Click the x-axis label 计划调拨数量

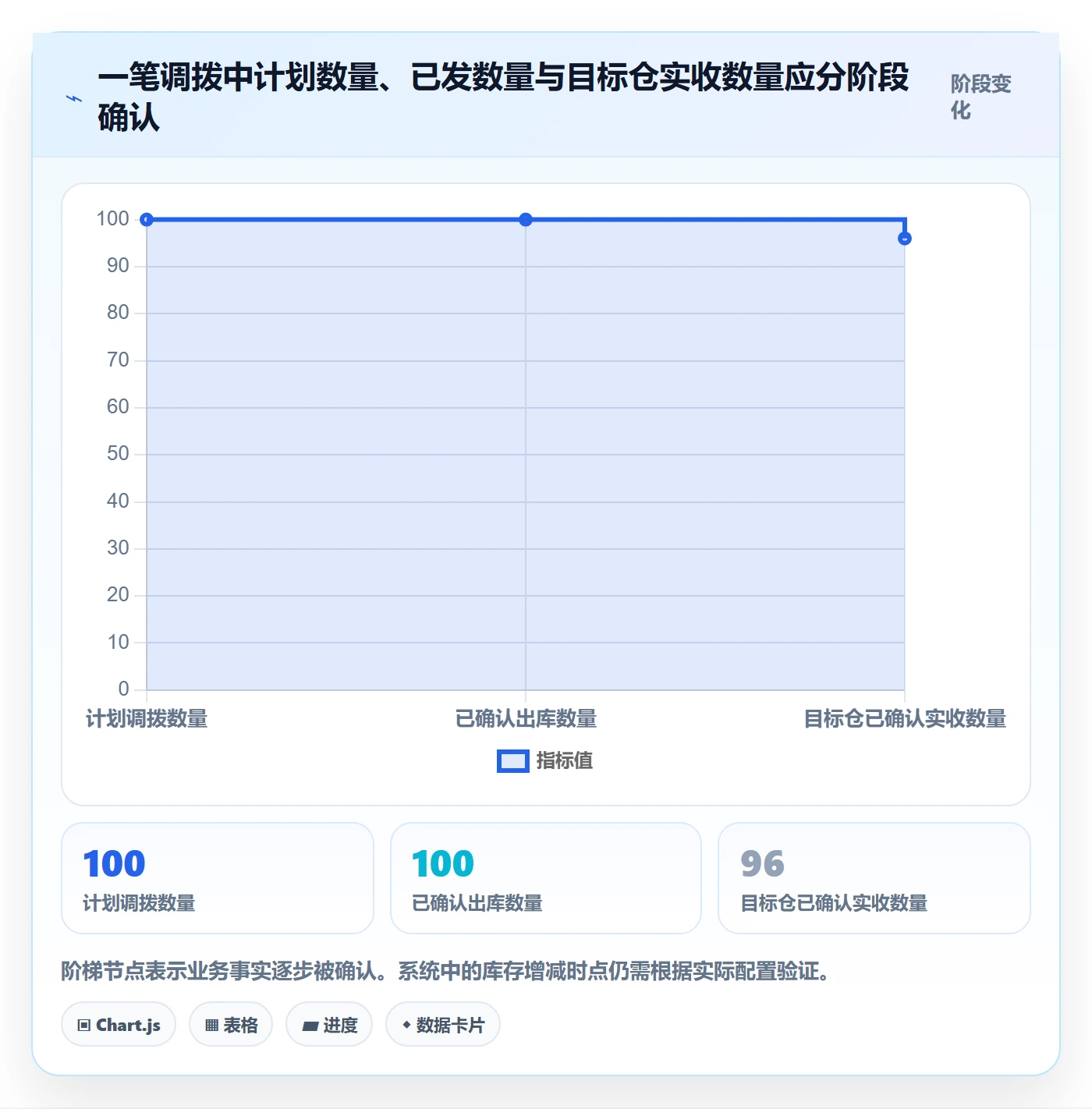[147, 719]
